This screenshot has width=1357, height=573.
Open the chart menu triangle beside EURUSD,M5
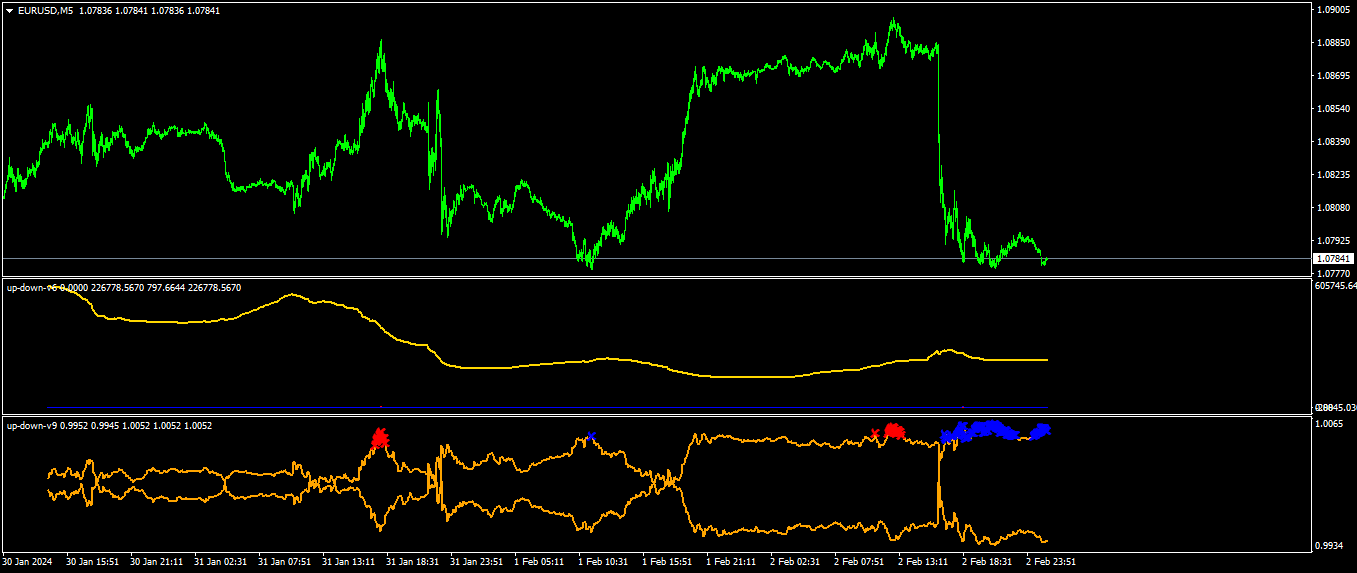10,11
